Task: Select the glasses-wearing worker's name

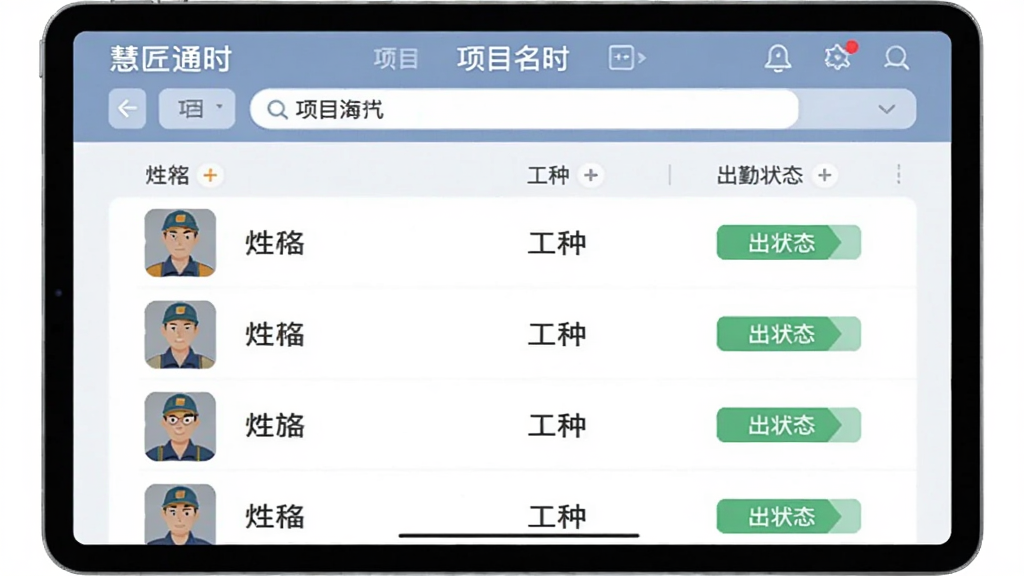Action: click(275, 426)
